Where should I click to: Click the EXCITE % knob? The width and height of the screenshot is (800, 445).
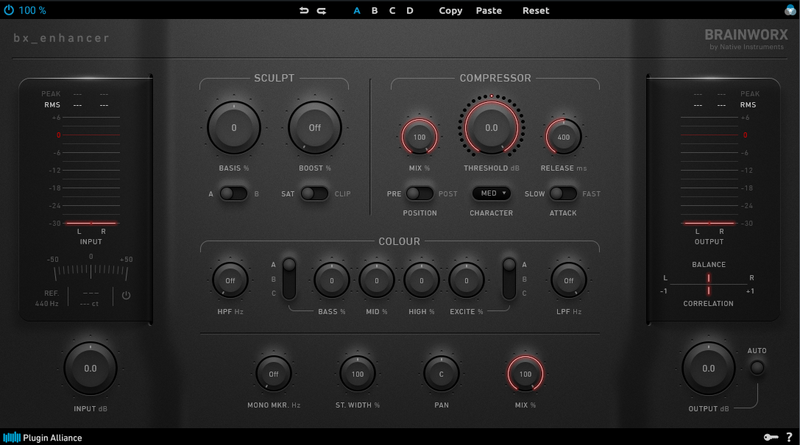(x=466, y=280)
